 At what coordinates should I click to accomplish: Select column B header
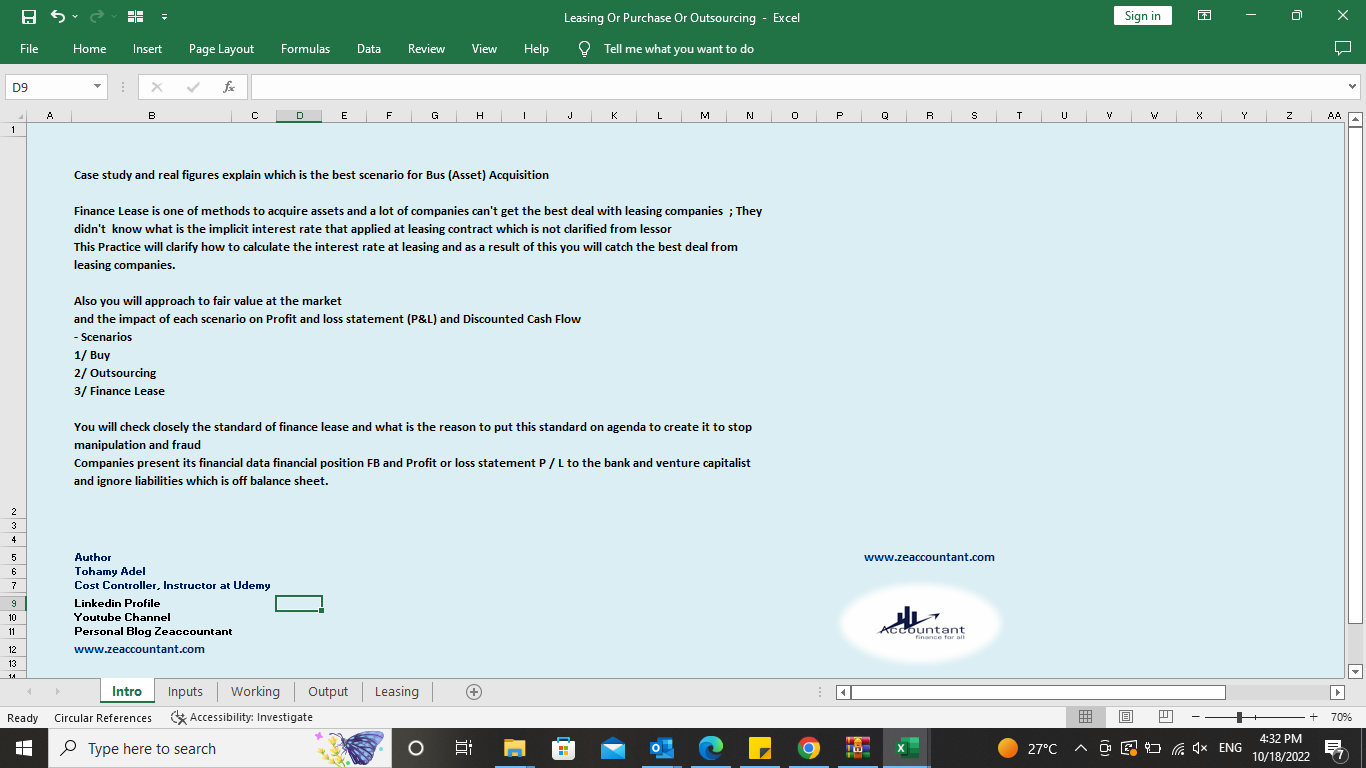point(151,116)
